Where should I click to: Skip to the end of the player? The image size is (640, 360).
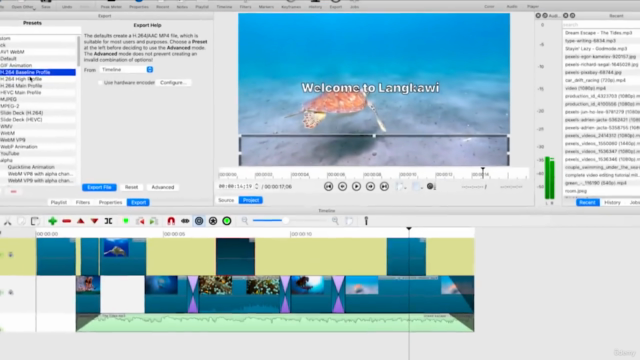point(384,187)
